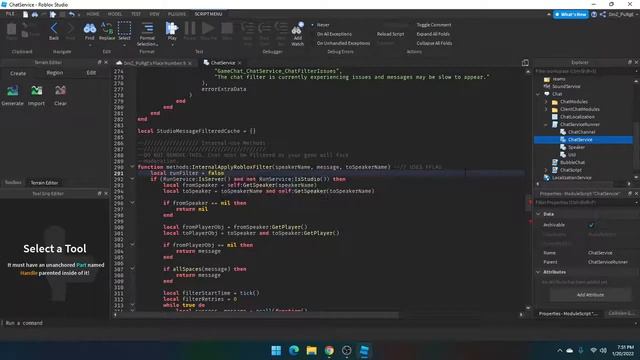Open Windows Start menu
The width and height of the screenshot is (640, 360).
coord(276,350)
